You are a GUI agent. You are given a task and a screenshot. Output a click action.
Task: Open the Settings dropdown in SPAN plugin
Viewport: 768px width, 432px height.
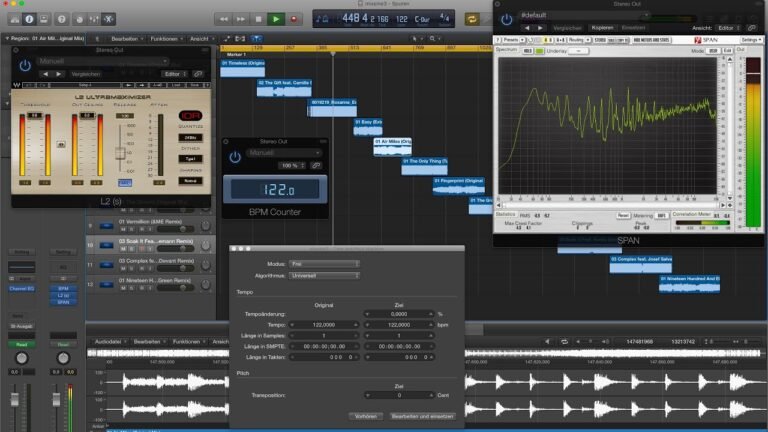tap(751, 40)
